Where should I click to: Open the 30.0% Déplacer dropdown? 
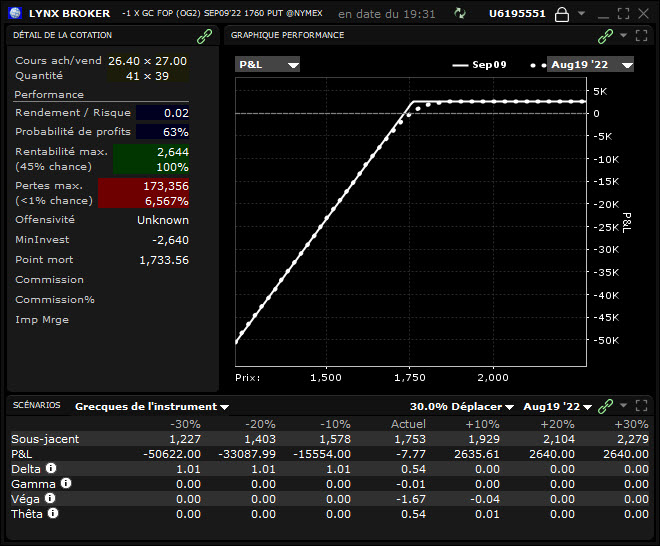(462, 407)
